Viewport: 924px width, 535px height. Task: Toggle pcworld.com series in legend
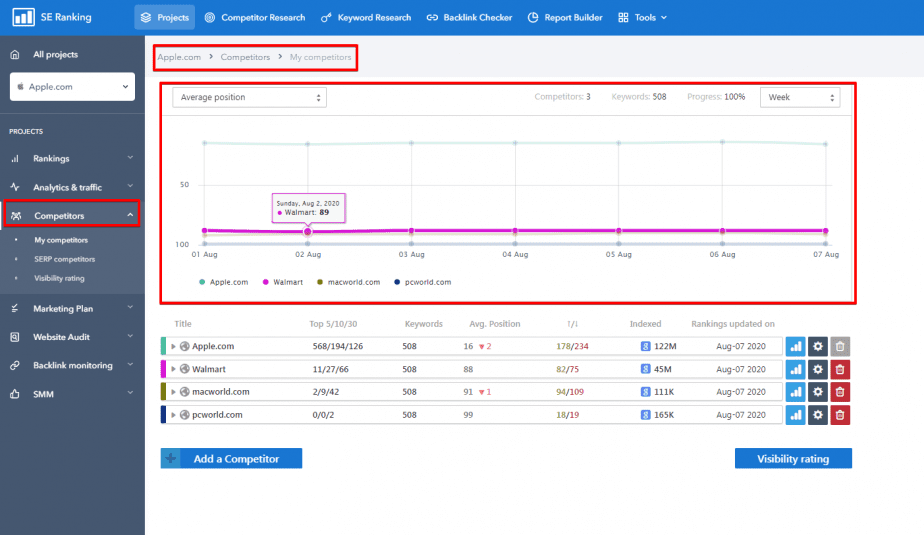coord(423,282)
